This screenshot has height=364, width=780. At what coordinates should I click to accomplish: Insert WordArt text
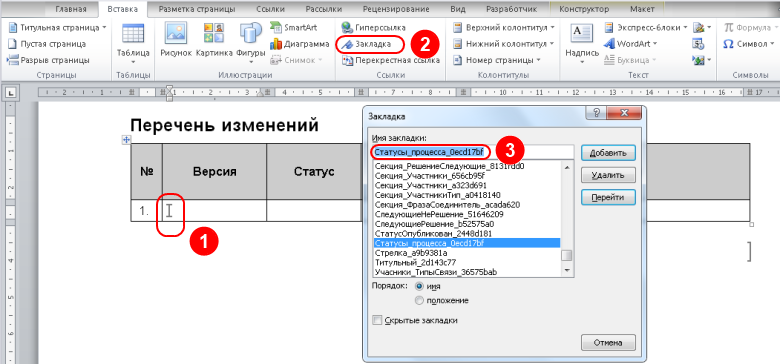[630, 44]
